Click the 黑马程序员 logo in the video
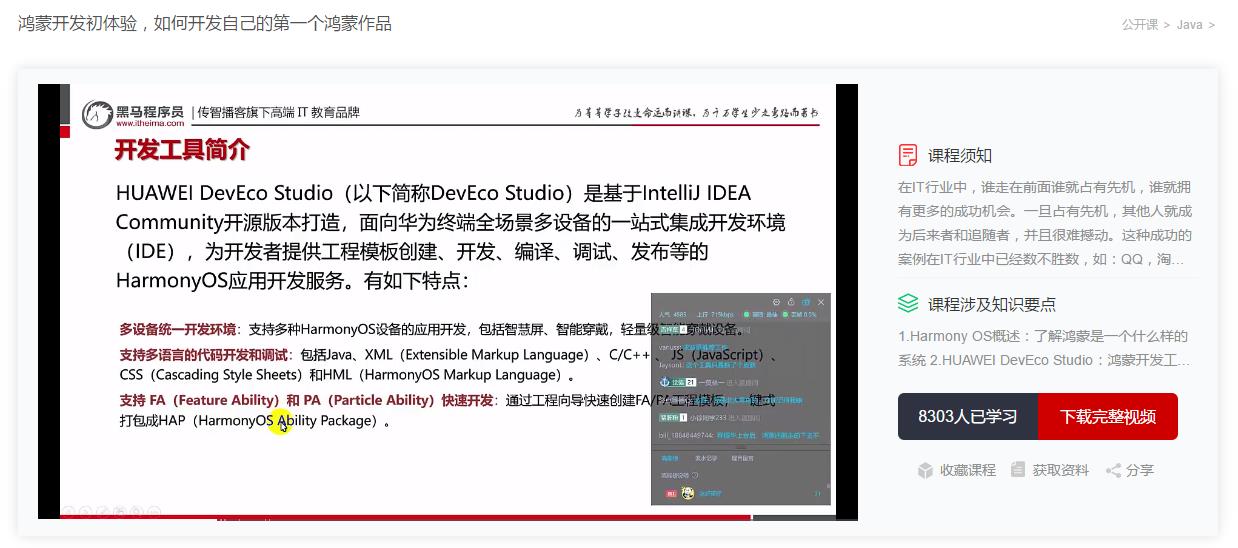The image size is (1238, 548). pyautogui.click(x=134, y=114)
